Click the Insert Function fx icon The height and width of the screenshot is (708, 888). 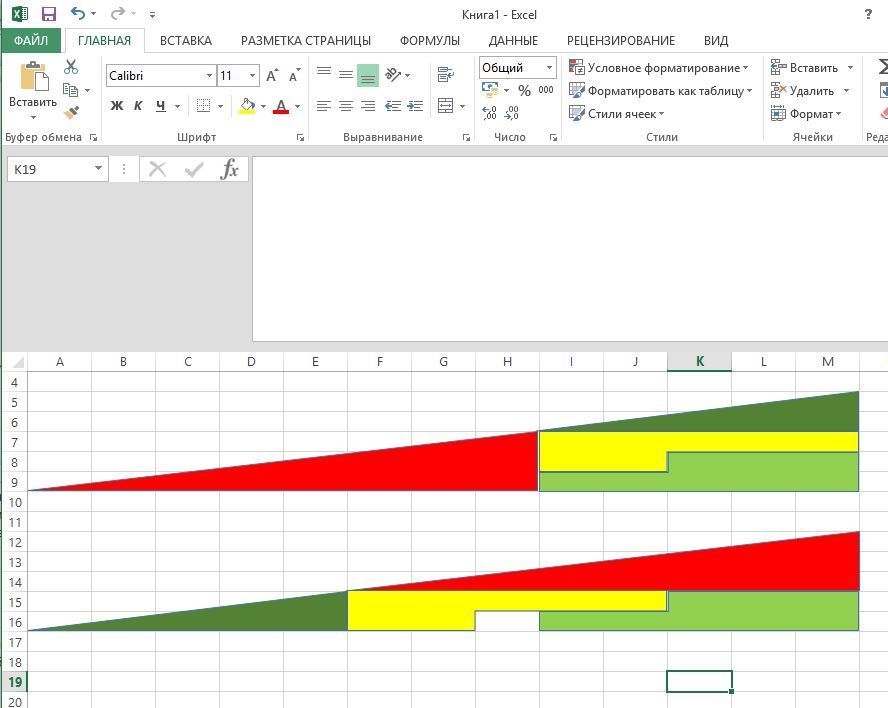pyautogui.click(x=230, y=169)
